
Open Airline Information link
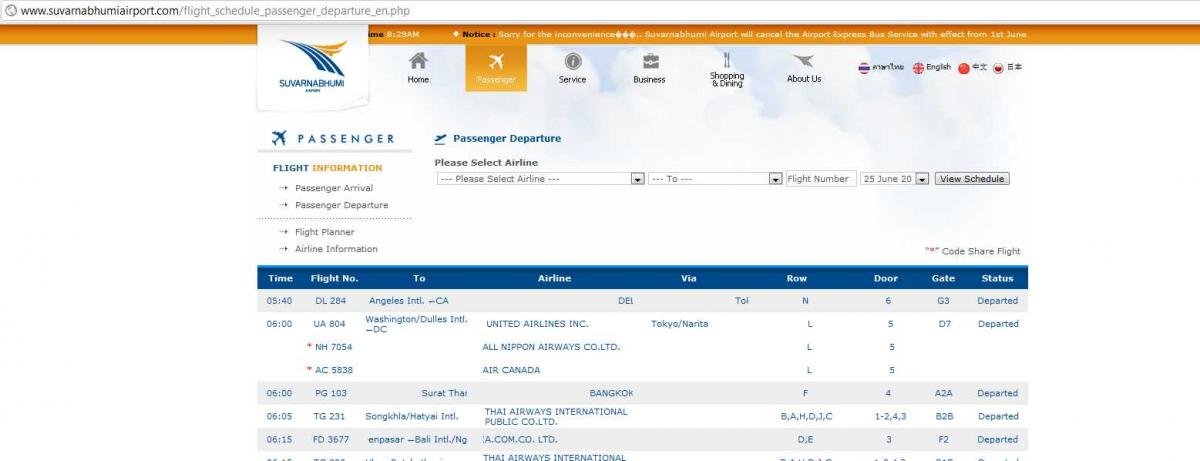point(336,249)
